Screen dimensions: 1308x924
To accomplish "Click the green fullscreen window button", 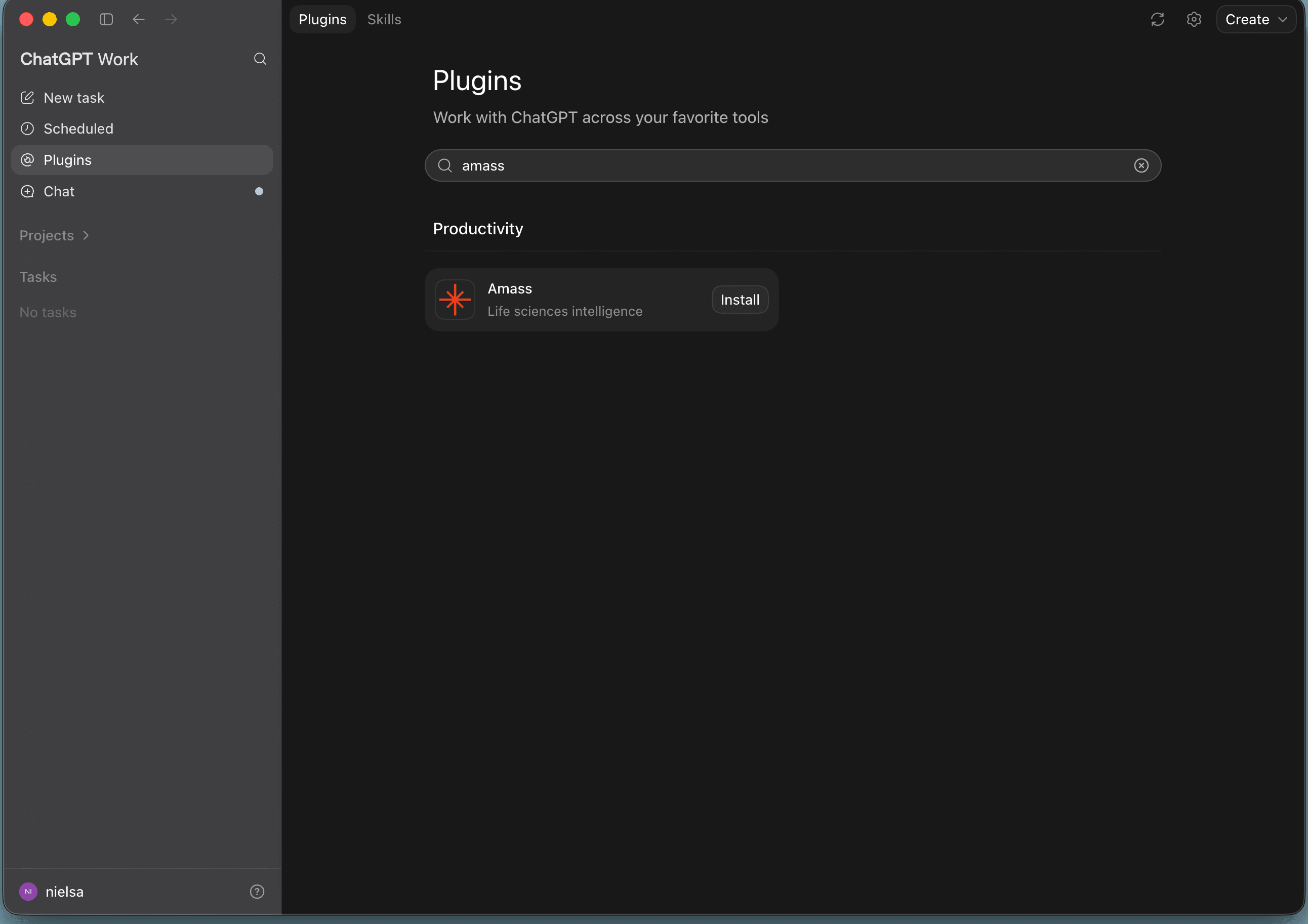I will [x=73, y=19].
